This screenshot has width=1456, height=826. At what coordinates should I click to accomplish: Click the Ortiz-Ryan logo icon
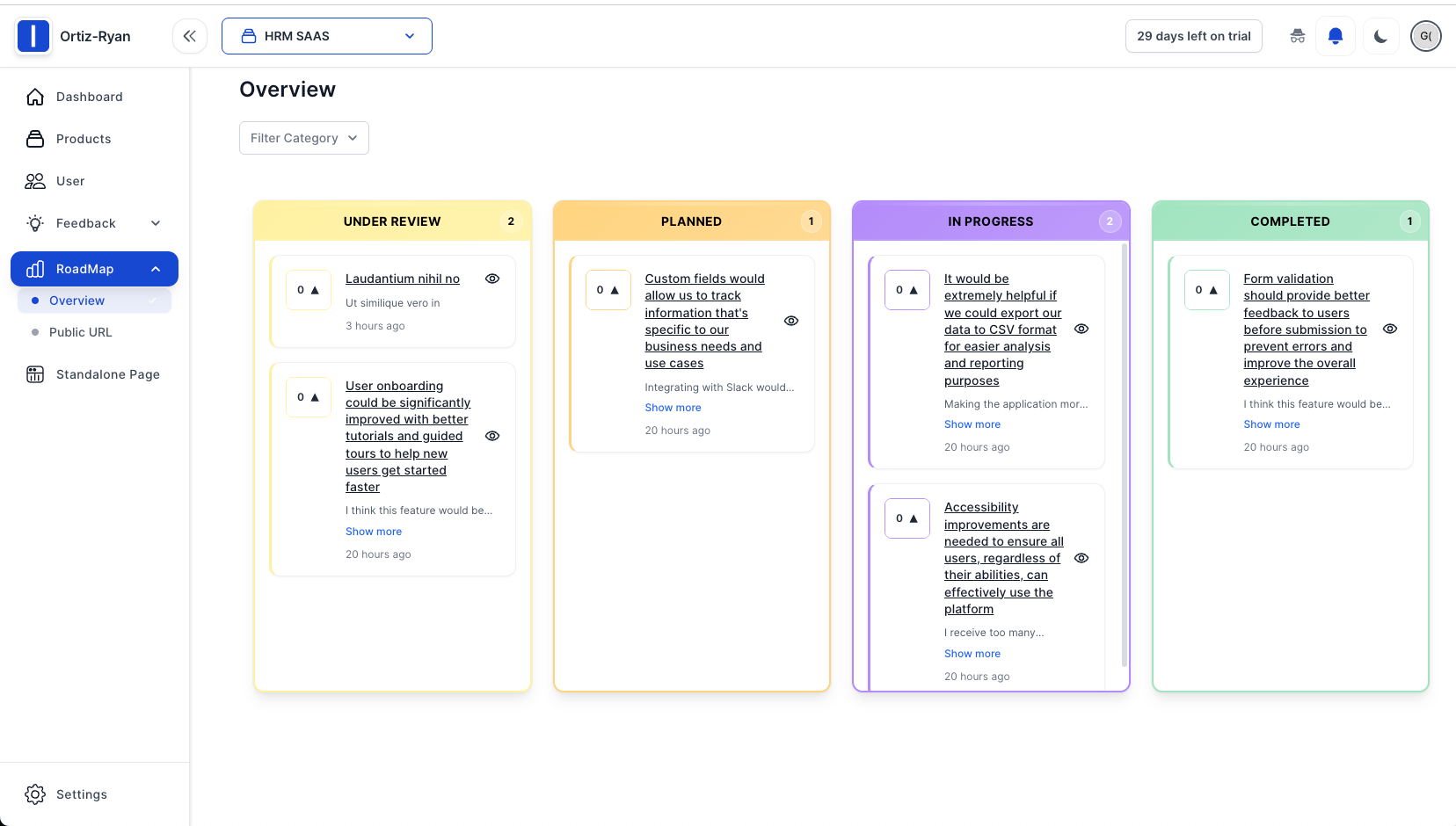33,36
